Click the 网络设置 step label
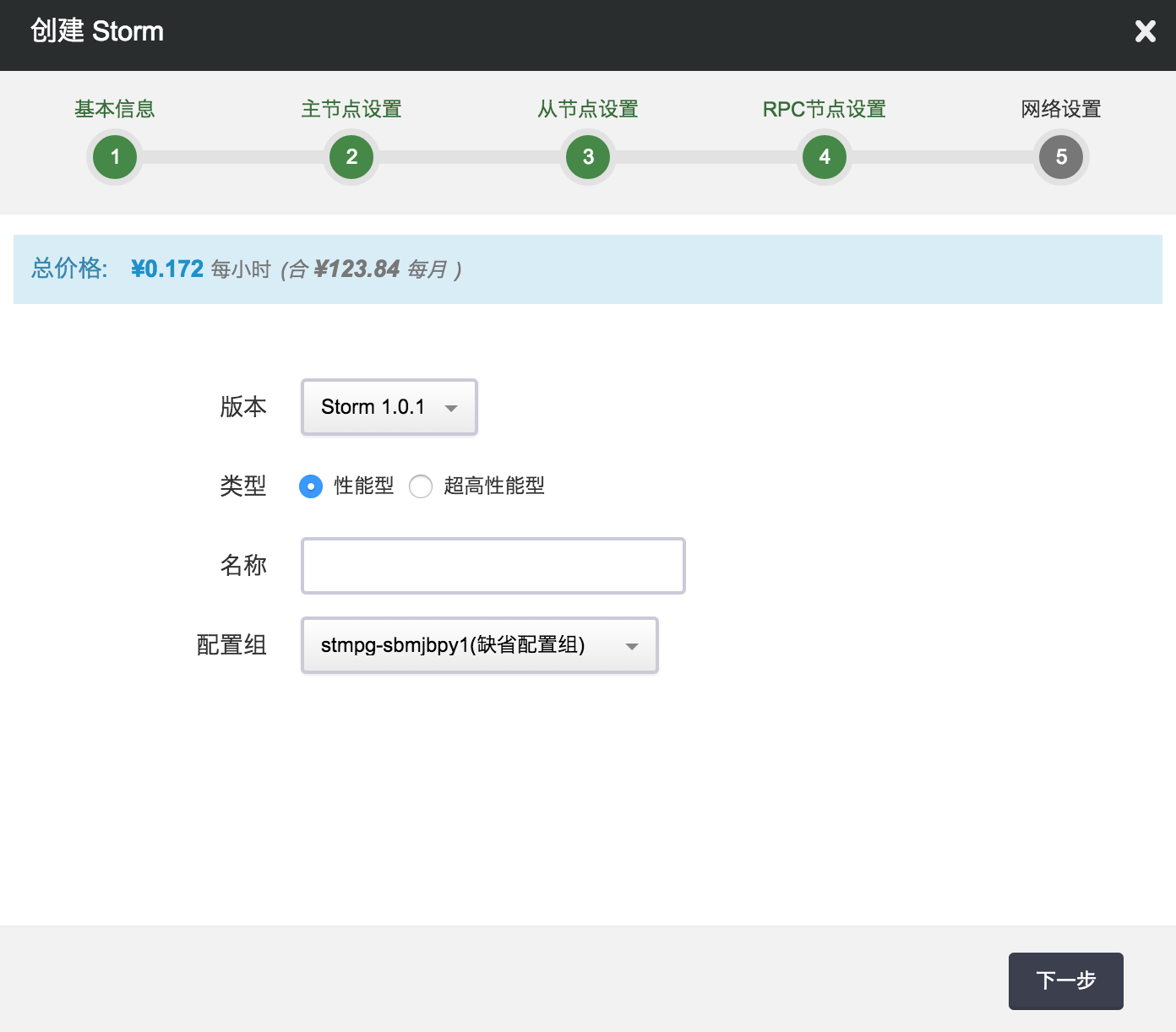Screen dimensions: 1176x1032 click(1061, 109)
